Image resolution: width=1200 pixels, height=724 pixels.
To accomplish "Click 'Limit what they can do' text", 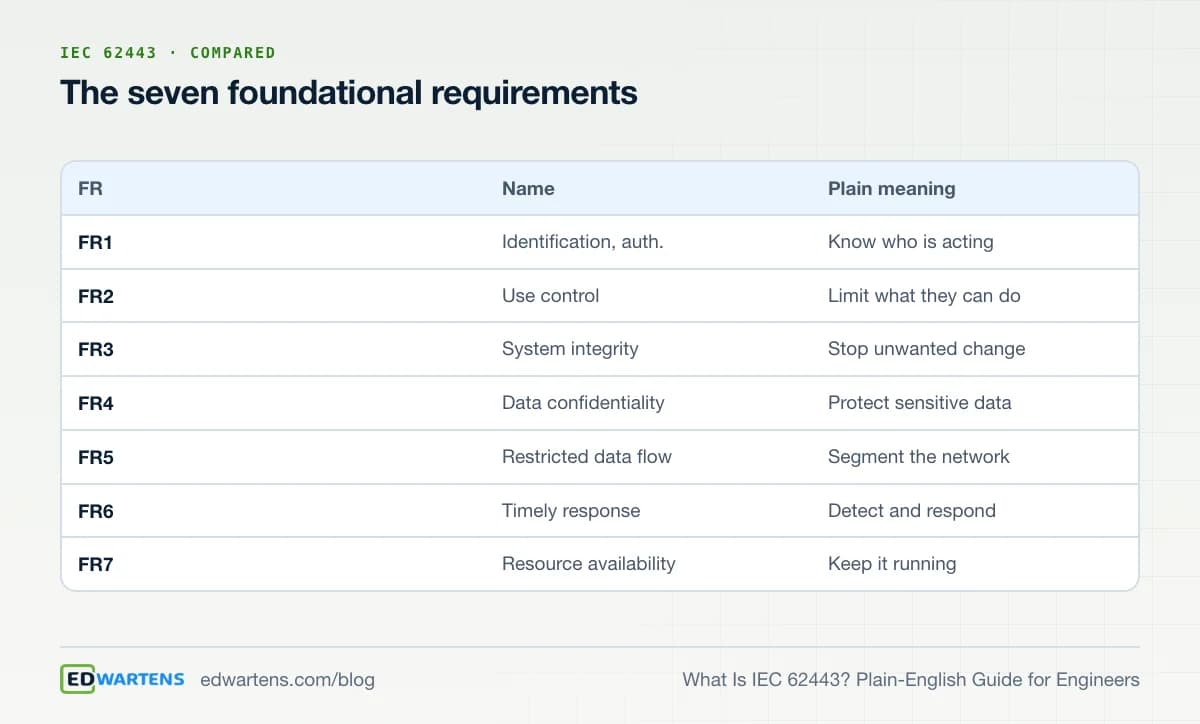I will coord(924,296).
